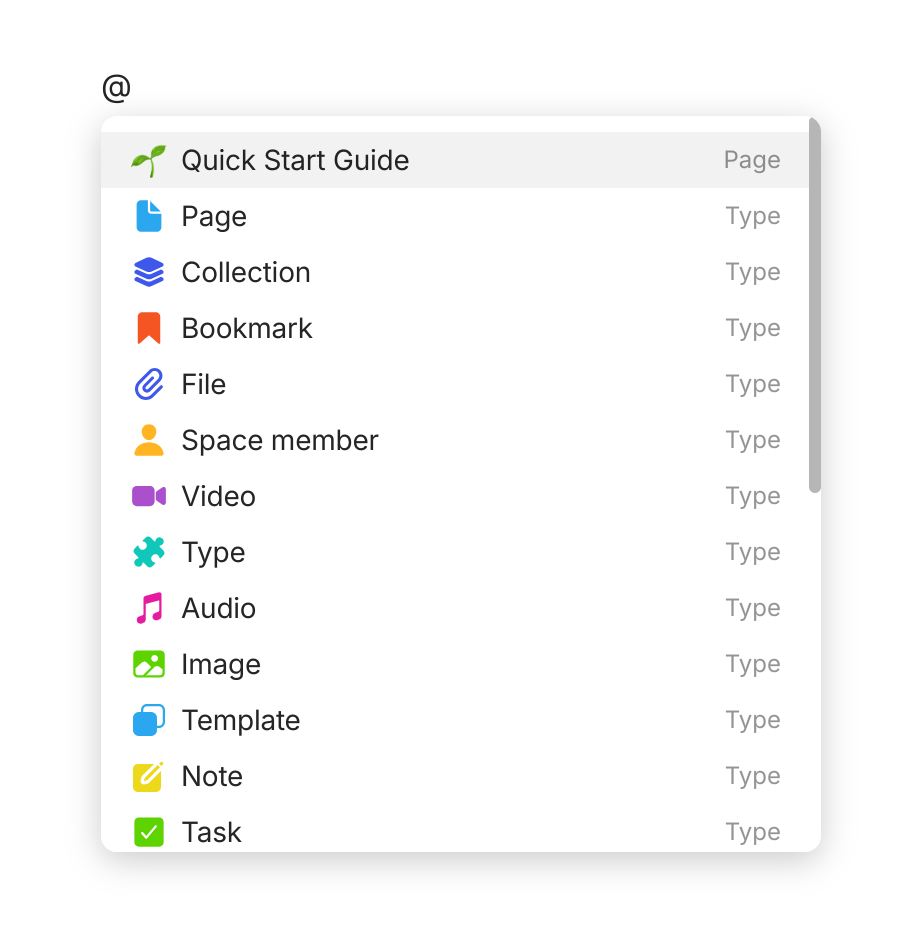
Task: Click the yellow Space member person icon
Action: pos(149,441)
